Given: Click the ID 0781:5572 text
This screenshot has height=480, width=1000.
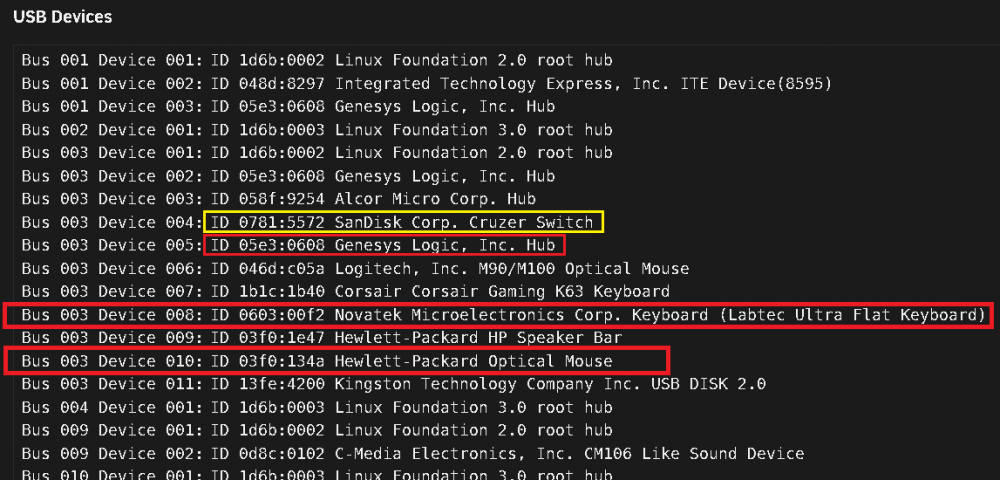Looking at the screenshot, I should (x=268, y=222).
